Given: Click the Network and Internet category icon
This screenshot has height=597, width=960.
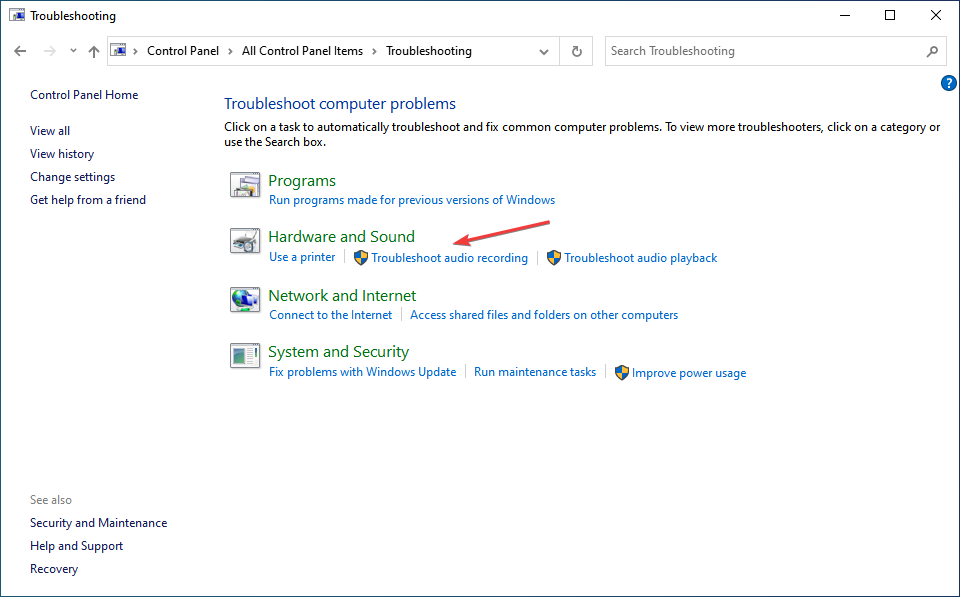Looking at the screenshot, I should coord(245,299).
